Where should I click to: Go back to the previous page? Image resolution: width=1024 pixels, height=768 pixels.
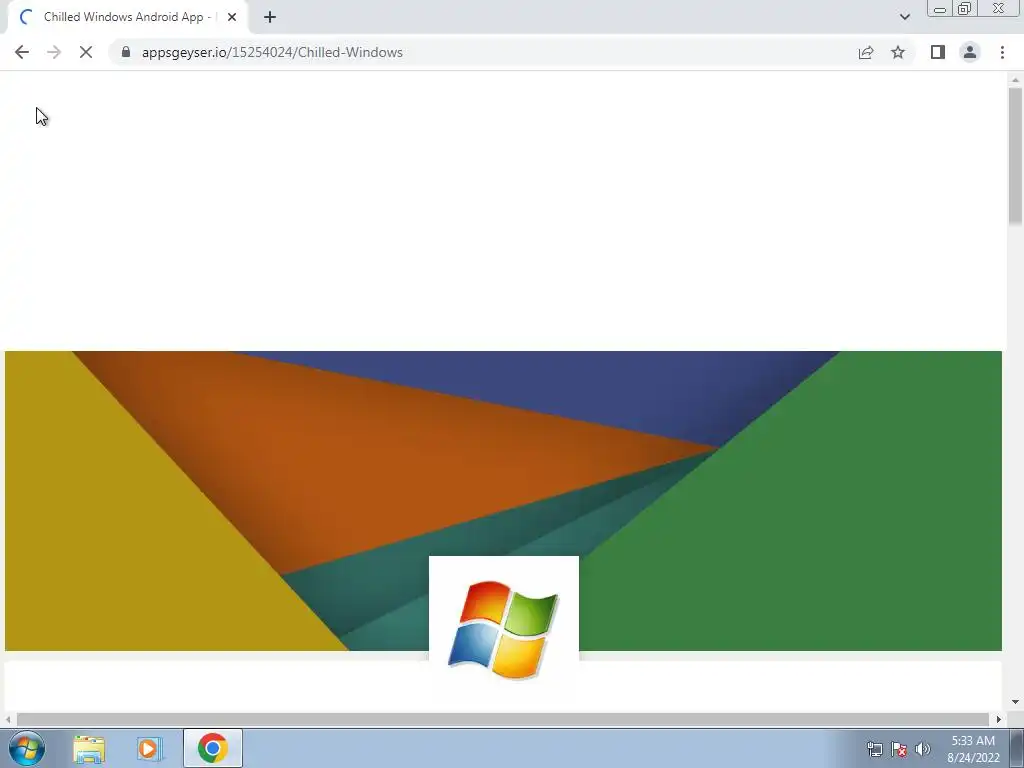tap(22, 52)
